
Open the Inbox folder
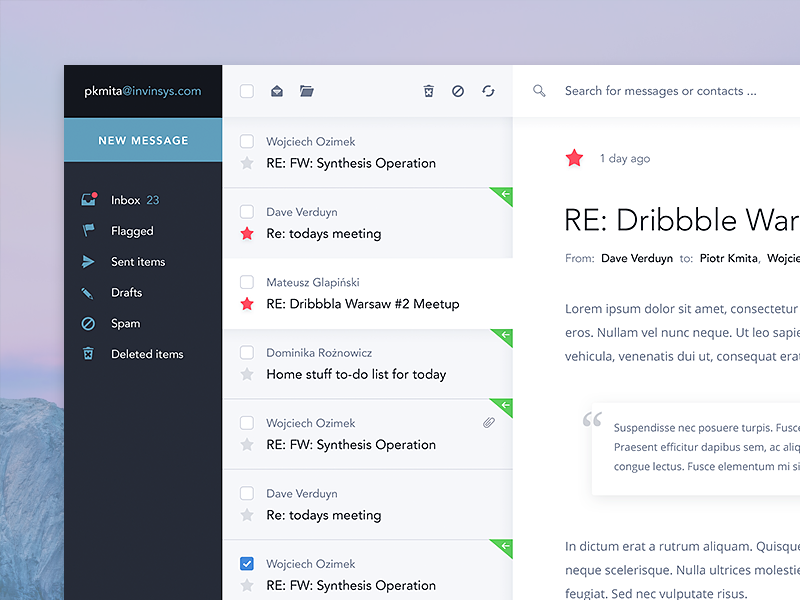pyautogui.click(x=126, y=200)
